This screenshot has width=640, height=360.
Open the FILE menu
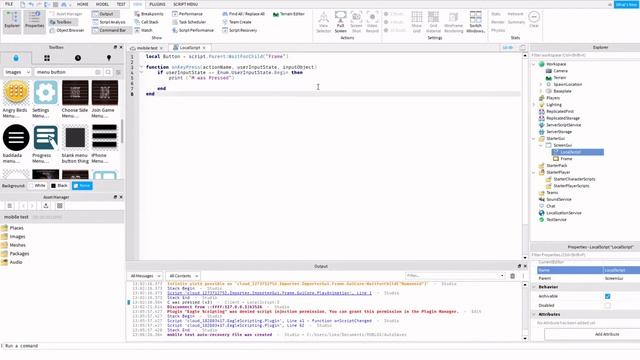9,4
